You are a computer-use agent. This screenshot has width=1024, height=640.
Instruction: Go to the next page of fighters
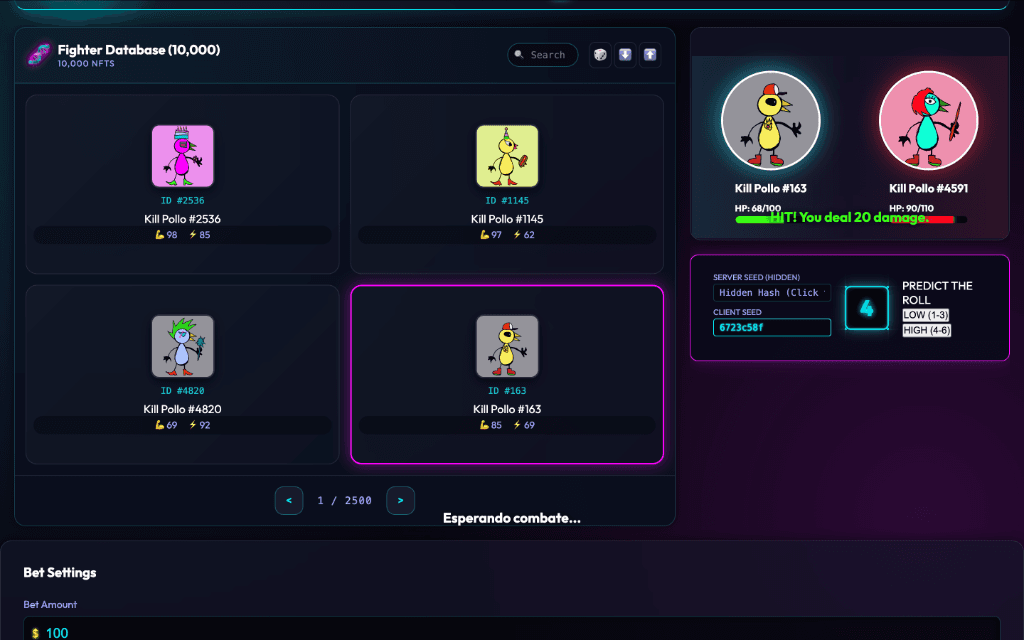point(400,500)
